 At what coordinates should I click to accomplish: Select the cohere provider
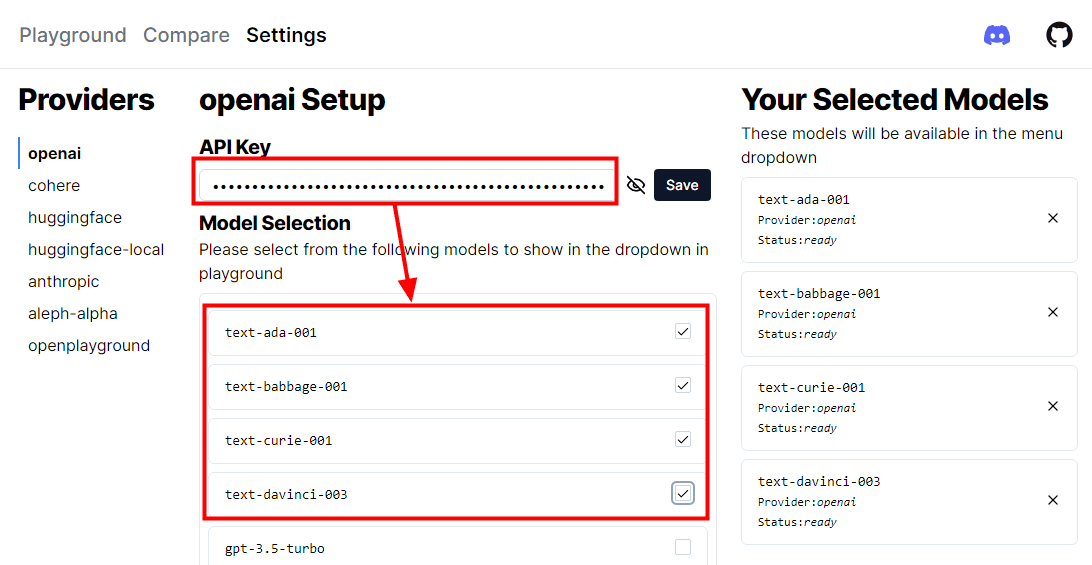[54, 185]
